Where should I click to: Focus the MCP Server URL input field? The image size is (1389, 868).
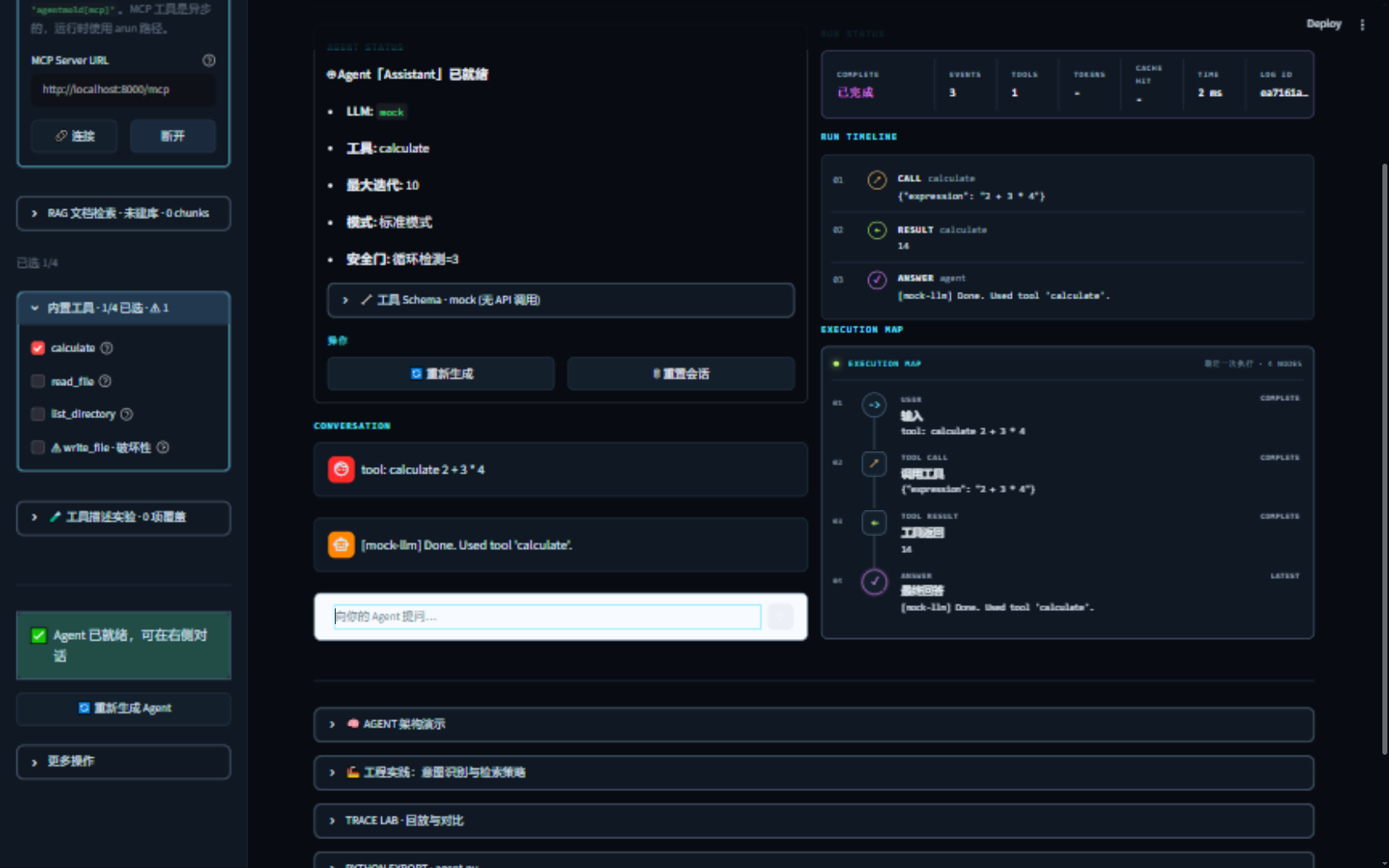[123, 89]
